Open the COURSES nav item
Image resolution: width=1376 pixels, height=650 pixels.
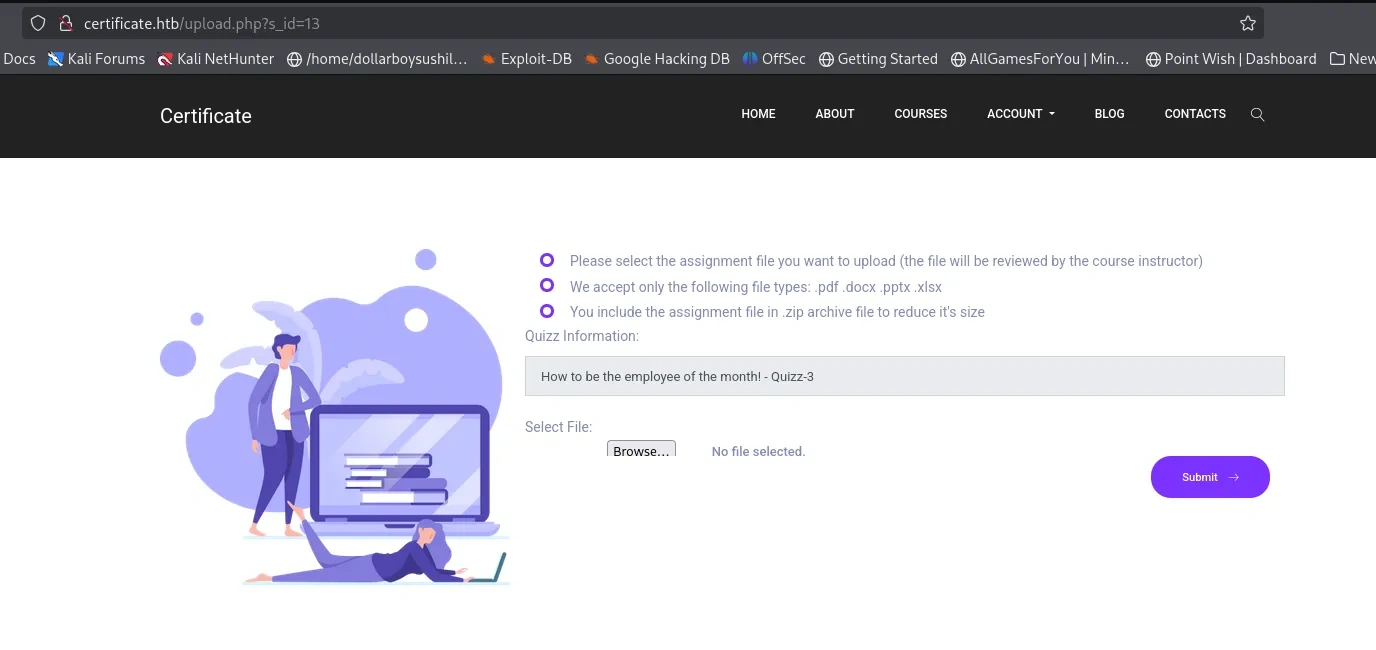(x=920, y=114)
